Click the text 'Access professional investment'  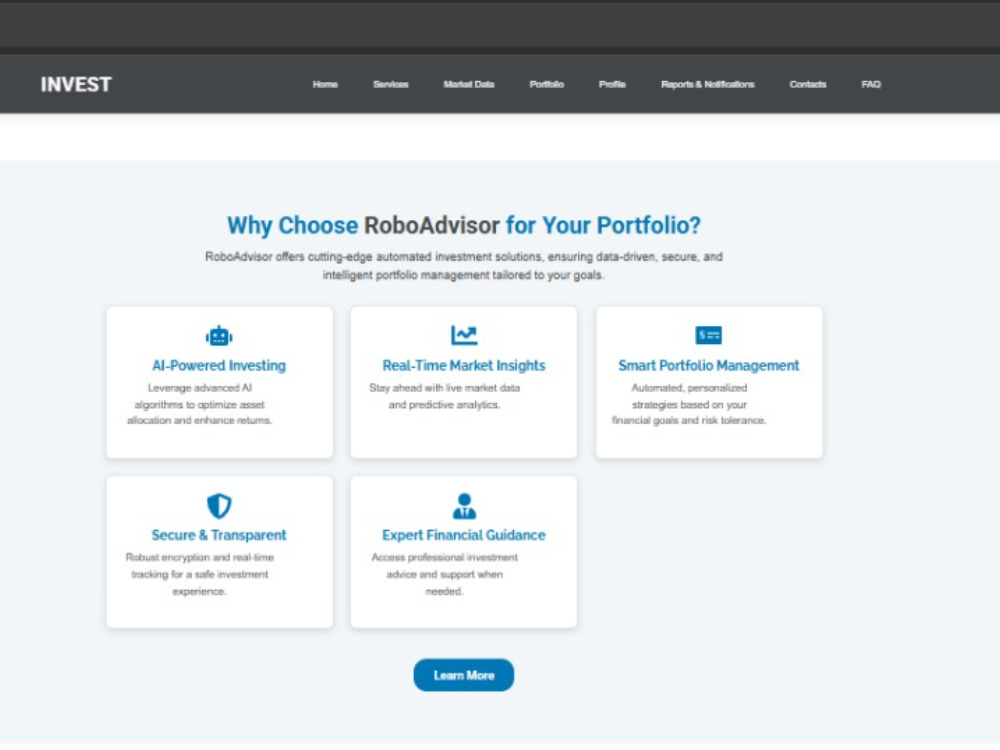(x=445, y=557)
